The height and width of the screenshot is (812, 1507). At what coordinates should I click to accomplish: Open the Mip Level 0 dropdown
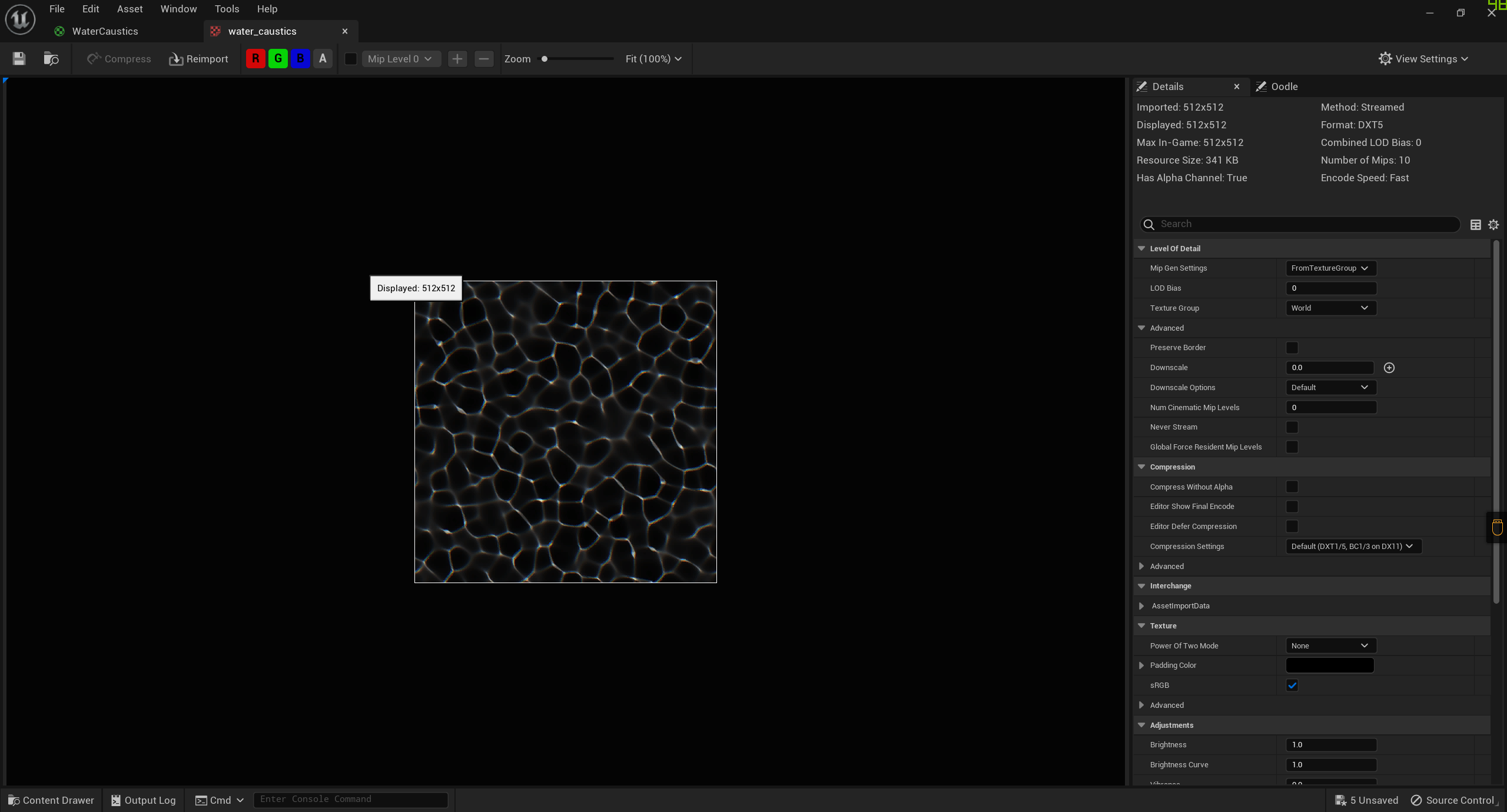tap(400, 59)
